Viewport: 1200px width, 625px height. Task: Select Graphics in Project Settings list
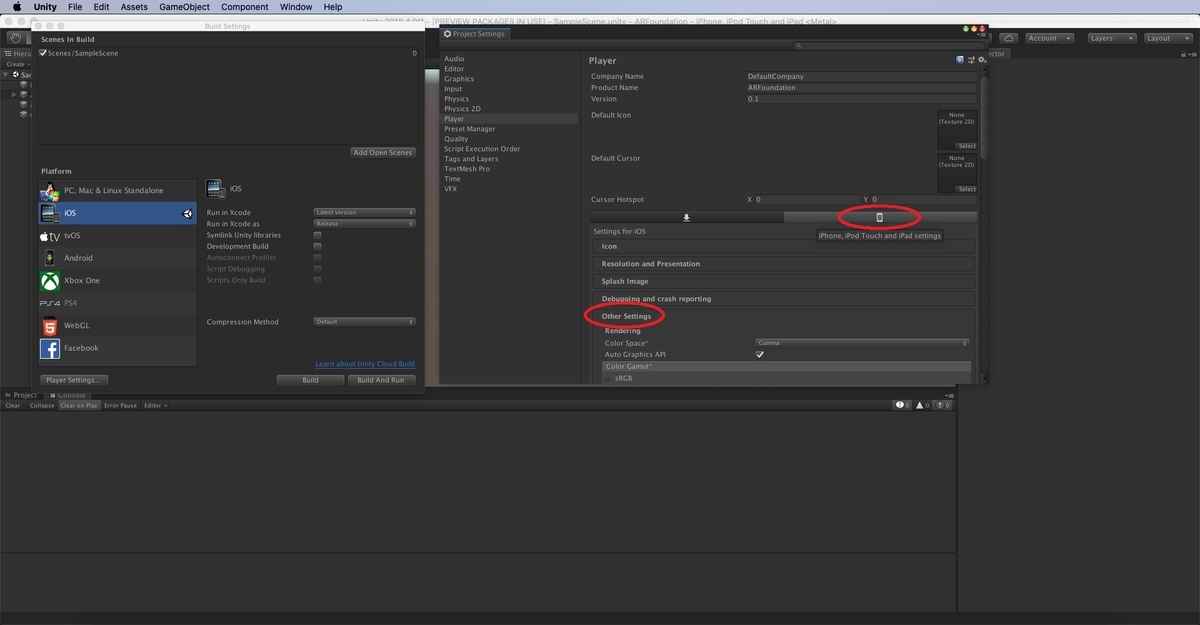459,79
